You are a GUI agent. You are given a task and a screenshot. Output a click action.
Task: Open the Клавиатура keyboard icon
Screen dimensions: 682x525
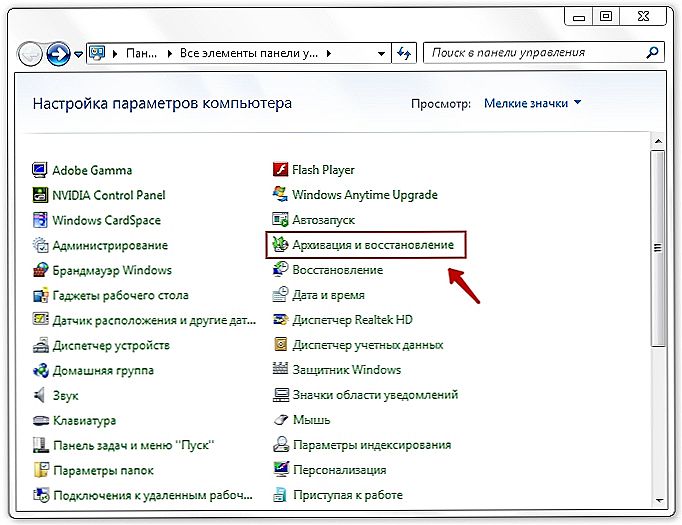[40, 421]
